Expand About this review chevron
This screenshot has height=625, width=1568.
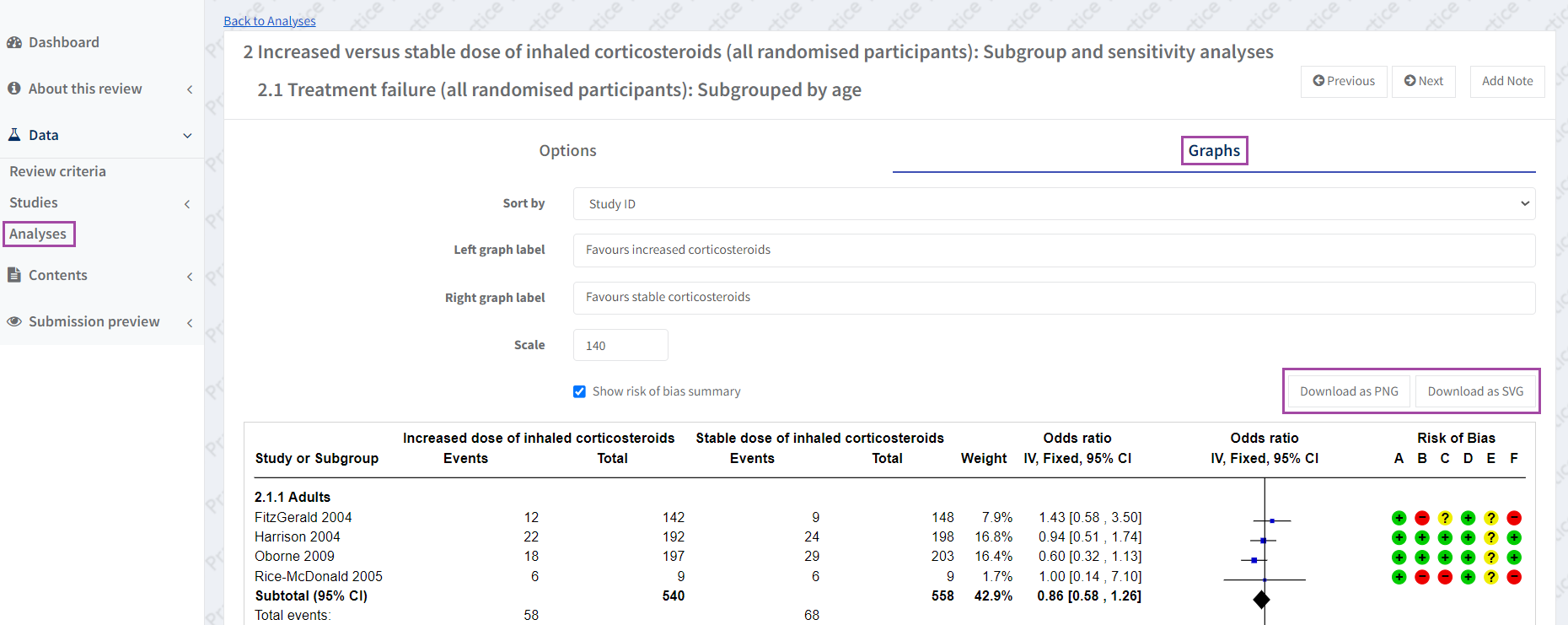click(189, 89)
